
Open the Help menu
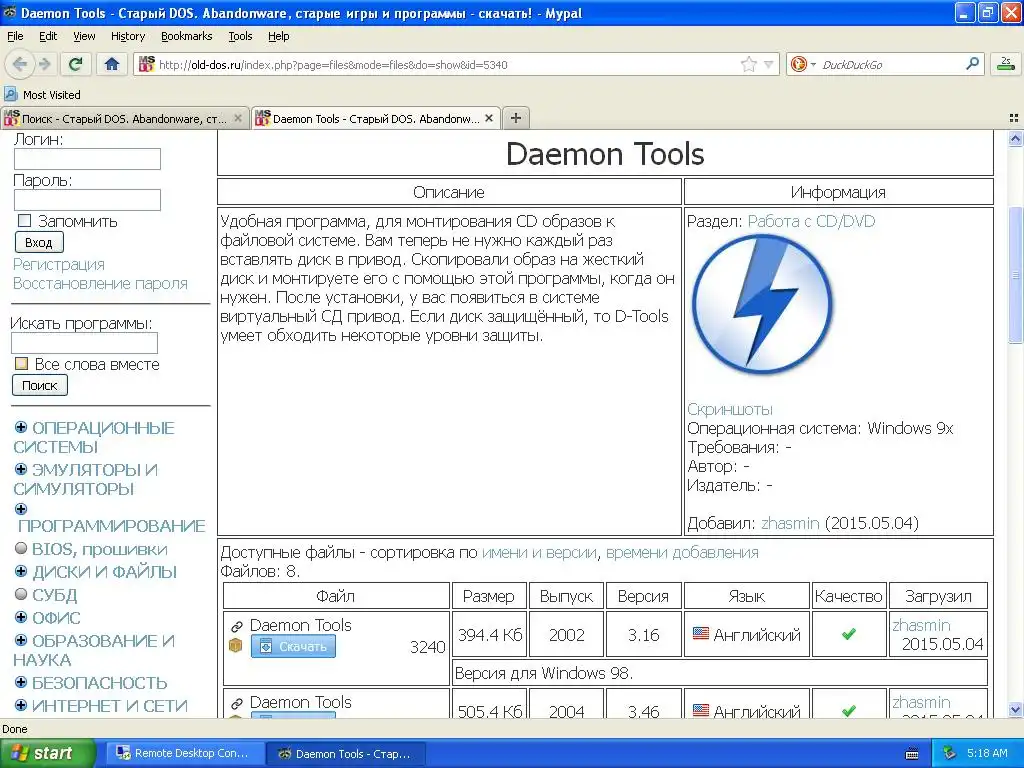[x=278, y=36]
